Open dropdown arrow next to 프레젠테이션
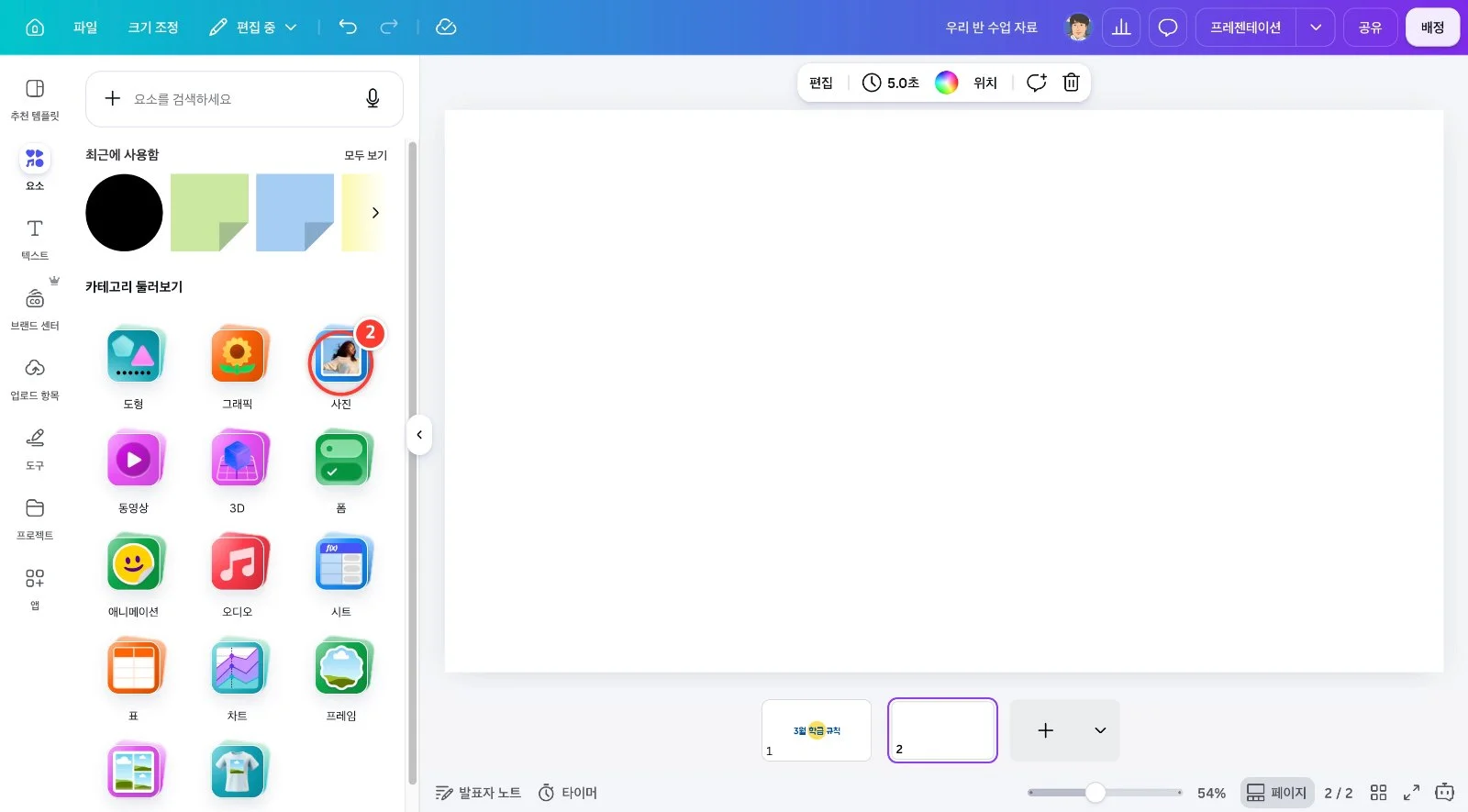 point(1316,28)
